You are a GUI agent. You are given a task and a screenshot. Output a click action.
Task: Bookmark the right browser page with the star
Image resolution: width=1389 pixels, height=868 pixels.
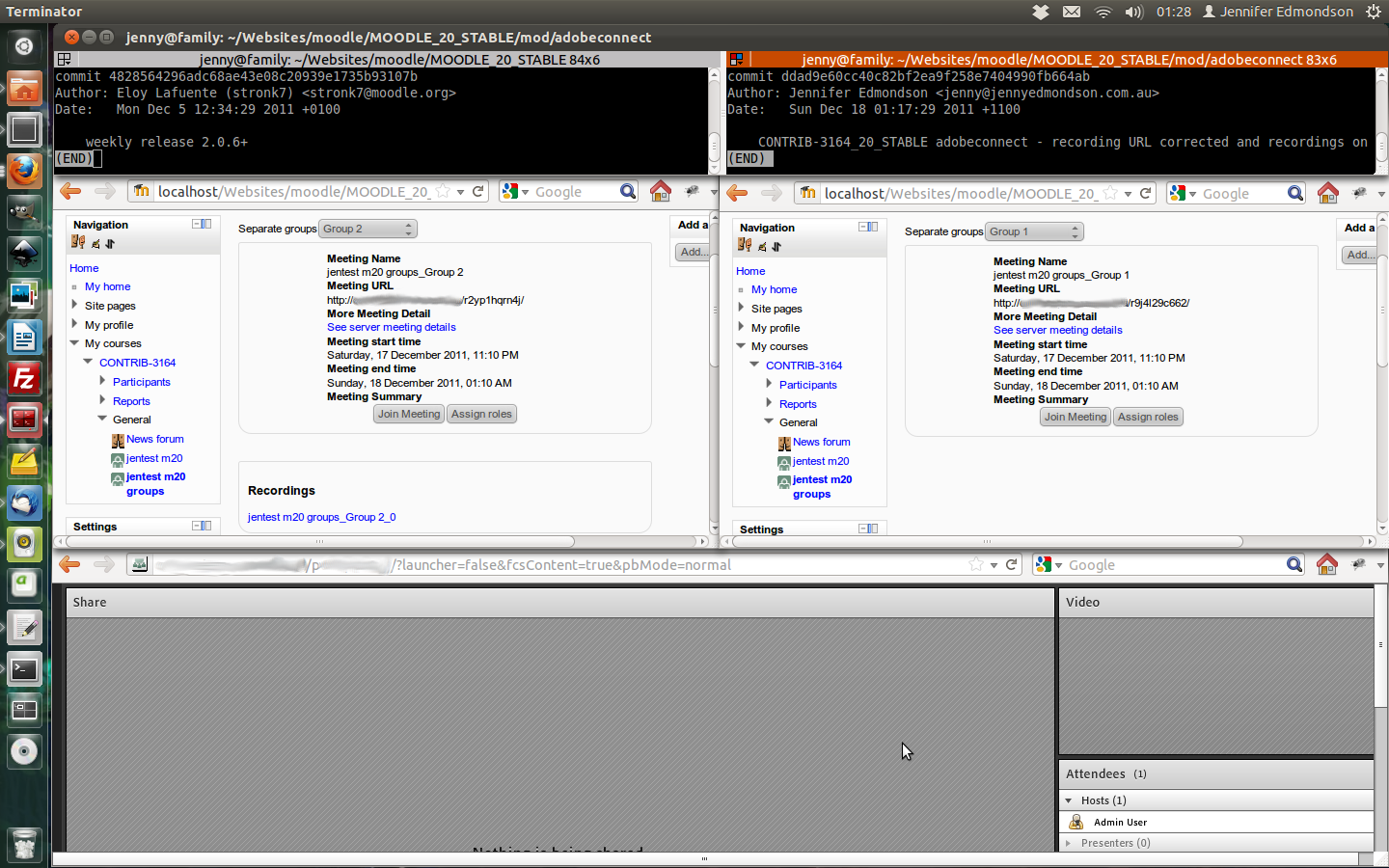pyautogui.click(x=1110, y=193)
